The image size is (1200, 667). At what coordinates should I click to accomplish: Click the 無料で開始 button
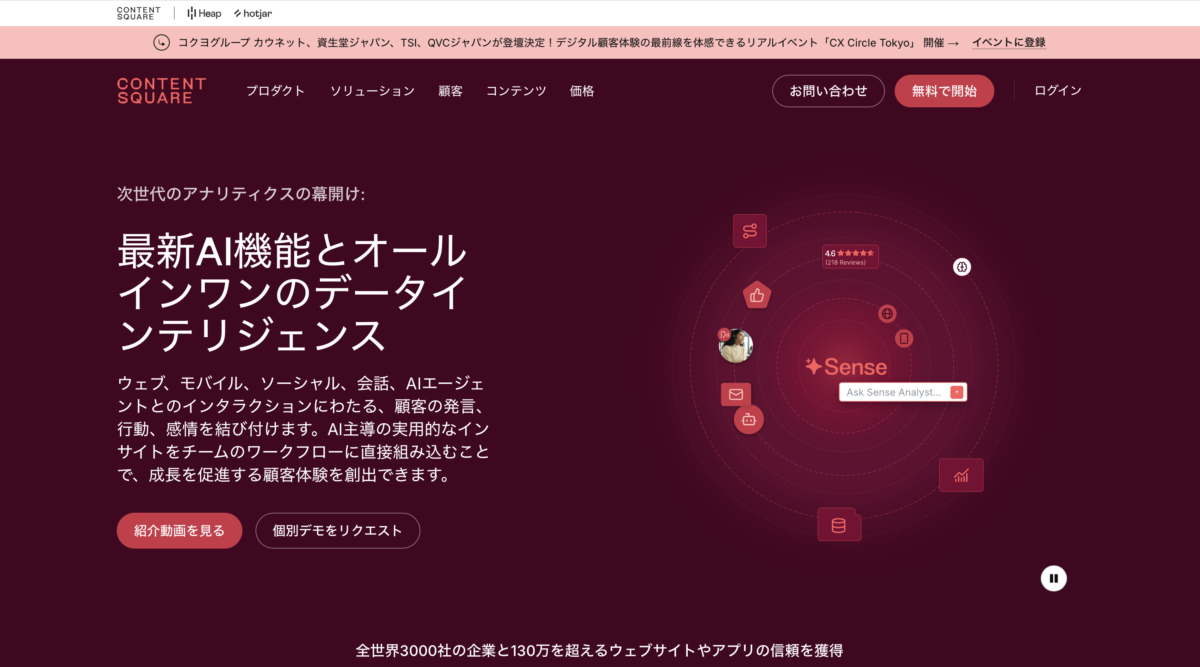click(x=944, y=91)
